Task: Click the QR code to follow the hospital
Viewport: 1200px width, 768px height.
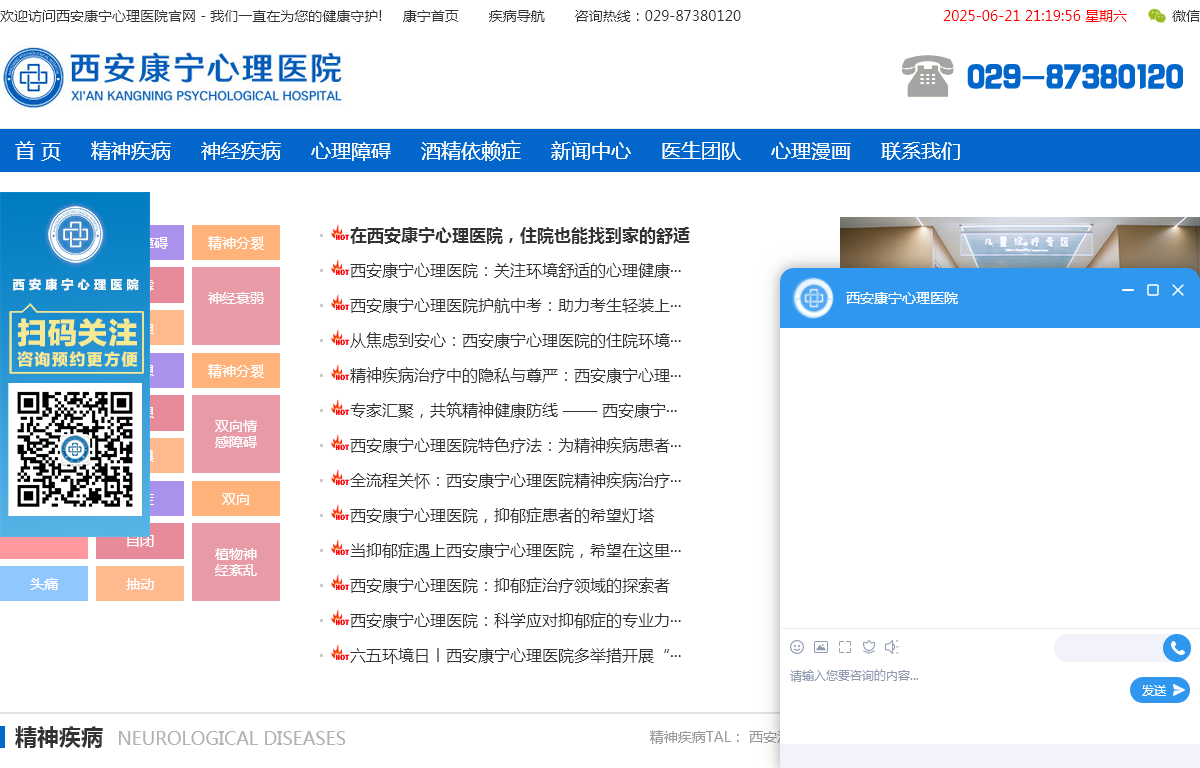Action: [x=74, y=450]
